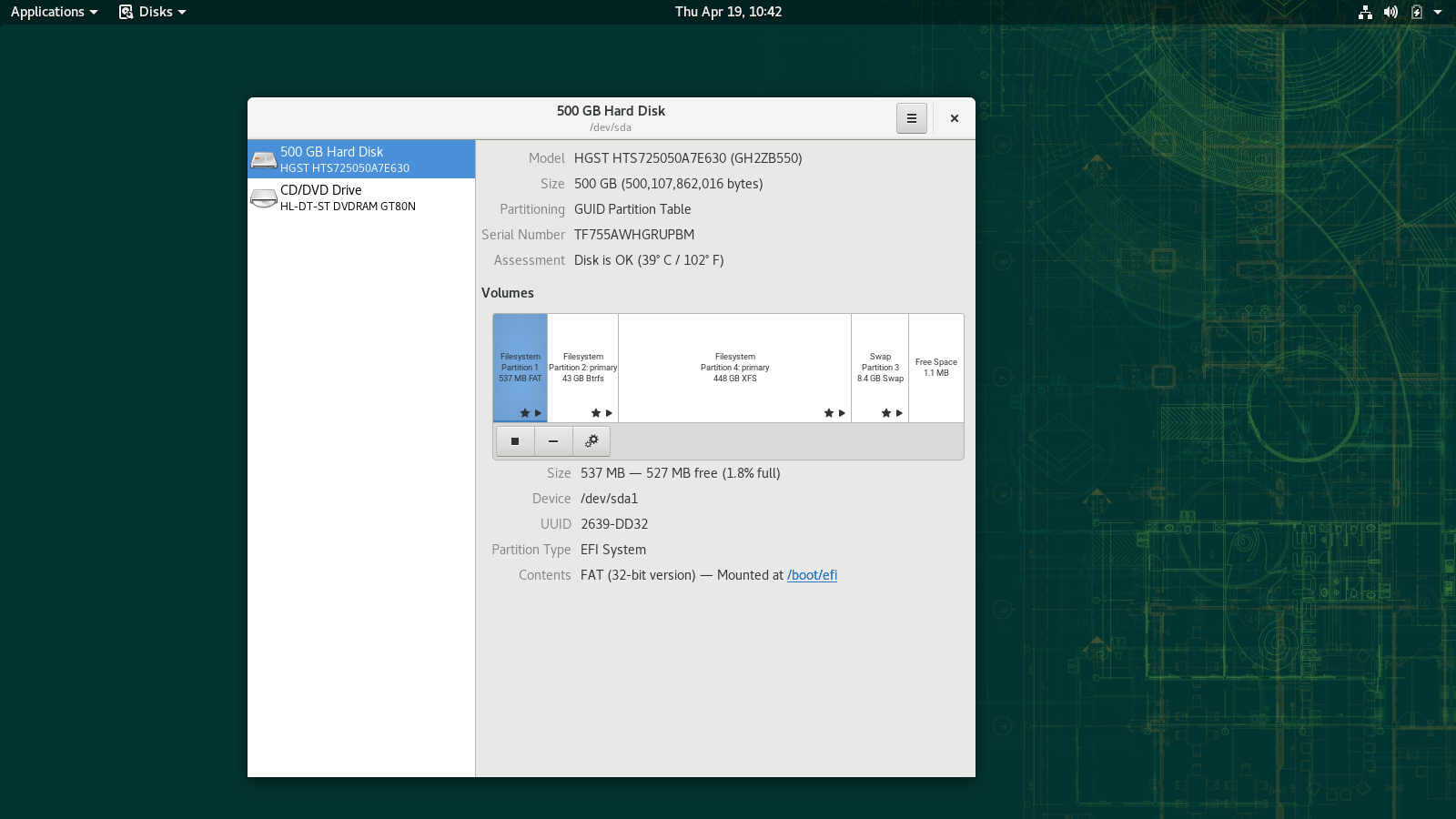Image resolution: width=1456 pixels, height=819 pixels.
Task: Select the 43 GB Btrfs partition
Action: (582, 368)
